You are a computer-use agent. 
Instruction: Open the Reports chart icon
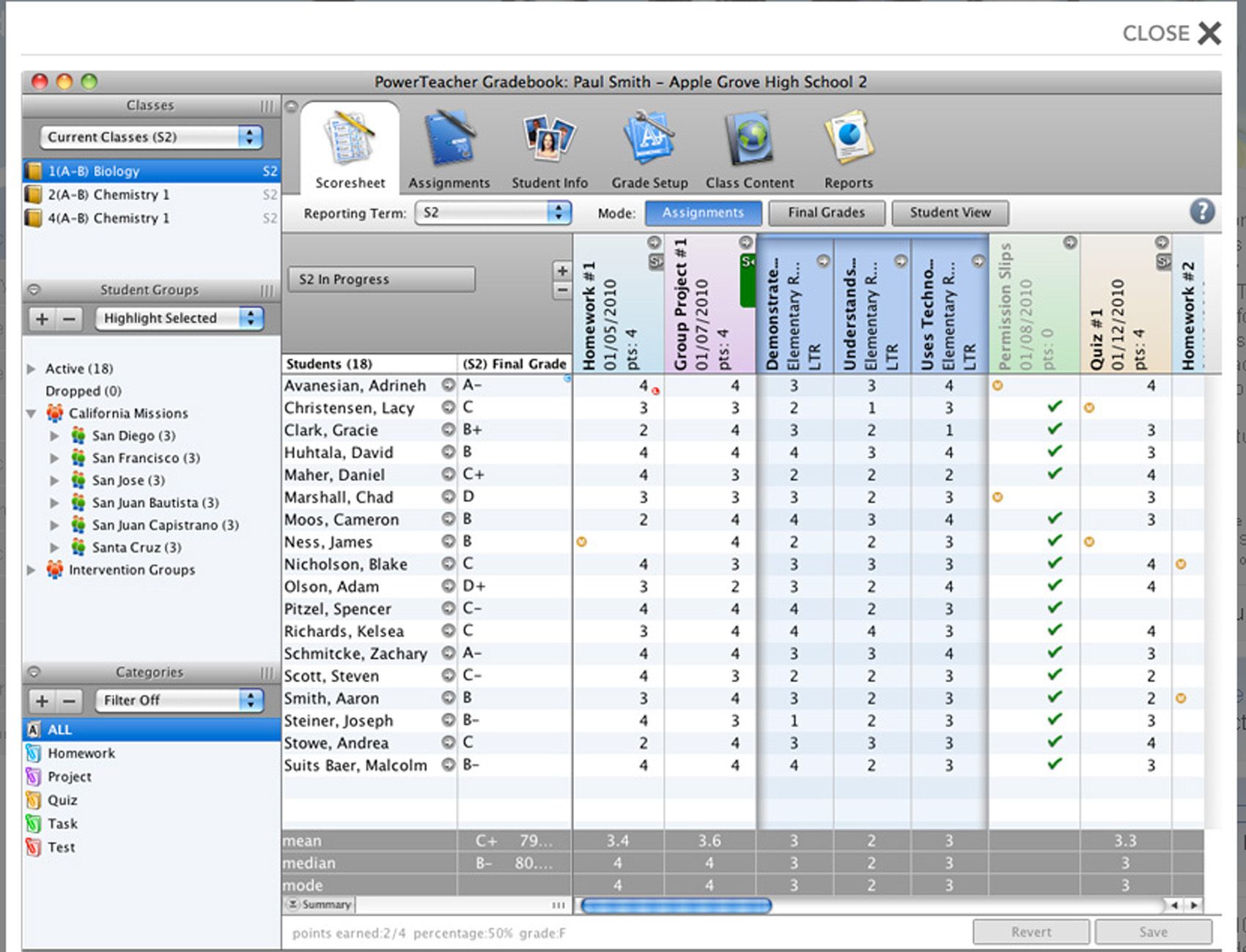[x=849, y=139]
